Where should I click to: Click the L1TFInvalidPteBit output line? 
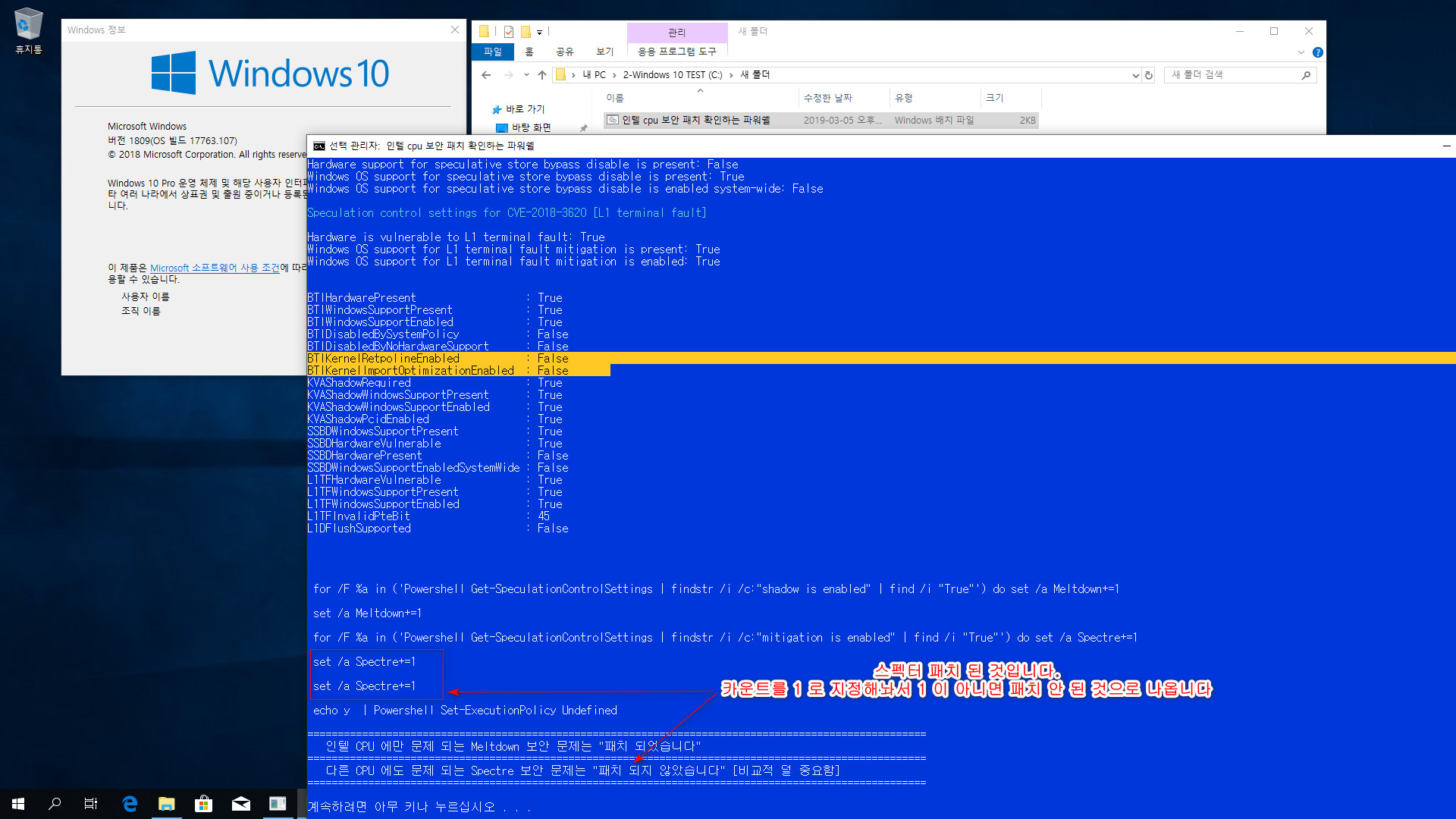pyautogui.click(x=428, y=516)
